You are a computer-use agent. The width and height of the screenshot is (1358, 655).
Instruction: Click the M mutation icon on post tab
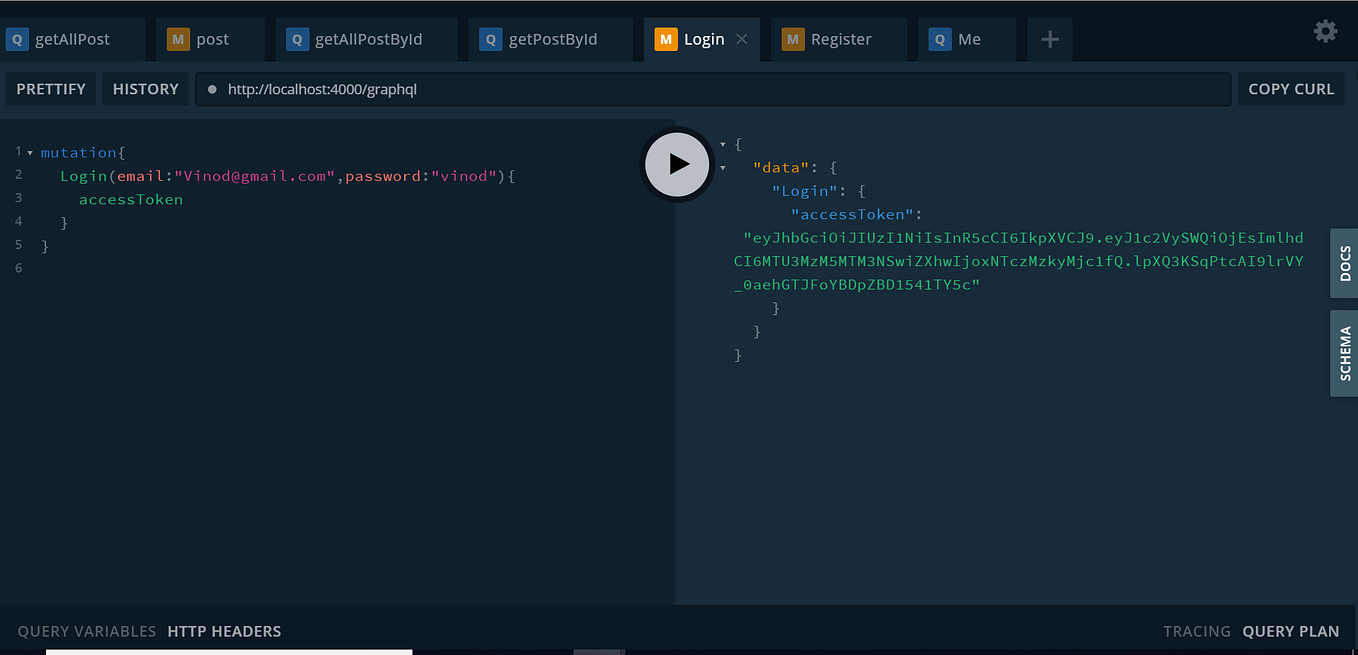(x=176, y=39)
